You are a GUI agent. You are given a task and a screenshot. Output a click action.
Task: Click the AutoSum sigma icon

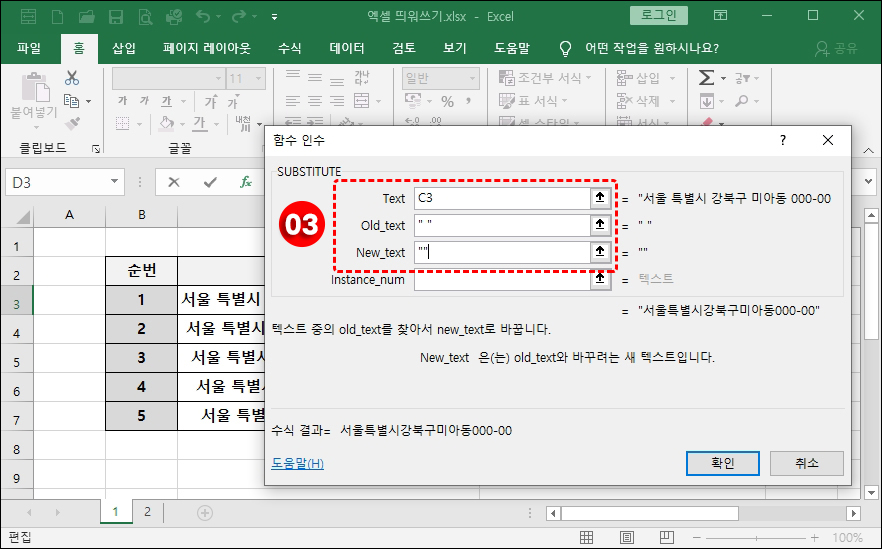coord(706,77)
